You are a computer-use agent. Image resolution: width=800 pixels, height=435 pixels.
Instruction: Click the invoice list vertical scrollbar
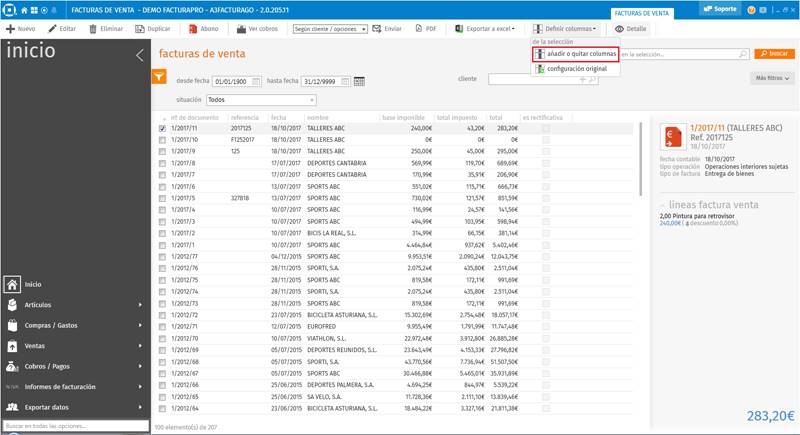point(641,159)
